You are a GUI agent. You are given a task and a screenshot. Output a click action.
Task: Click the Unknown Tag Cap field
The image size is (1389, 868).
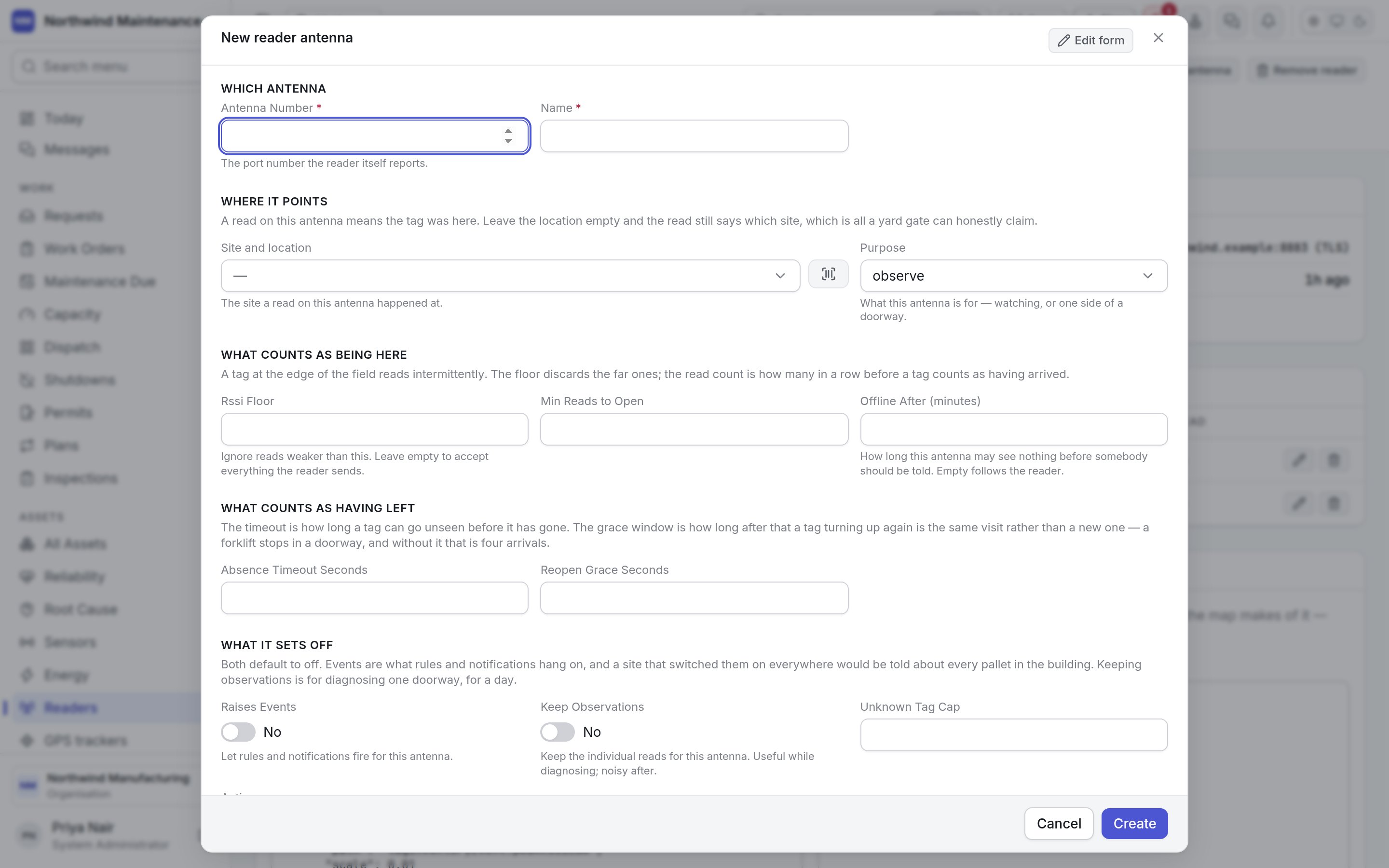(1014, 735)
